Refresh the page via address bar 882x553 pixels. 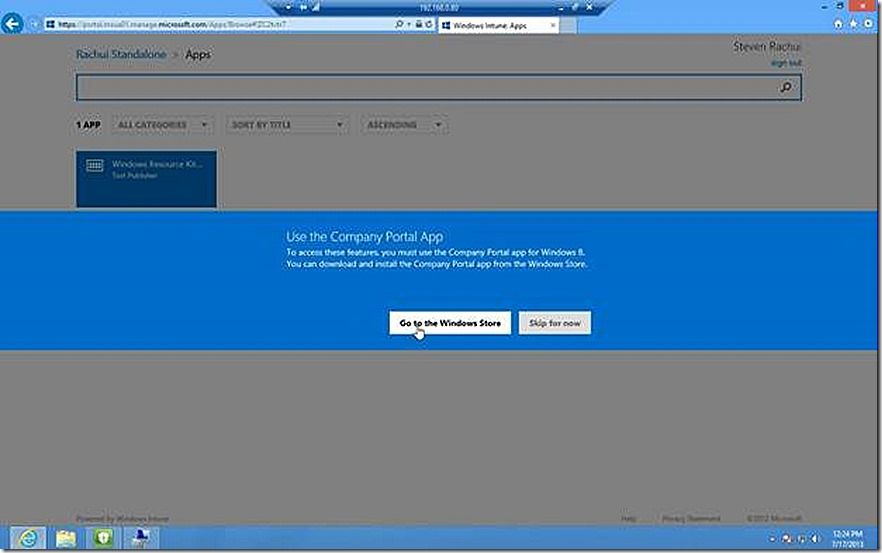point(429,24)
